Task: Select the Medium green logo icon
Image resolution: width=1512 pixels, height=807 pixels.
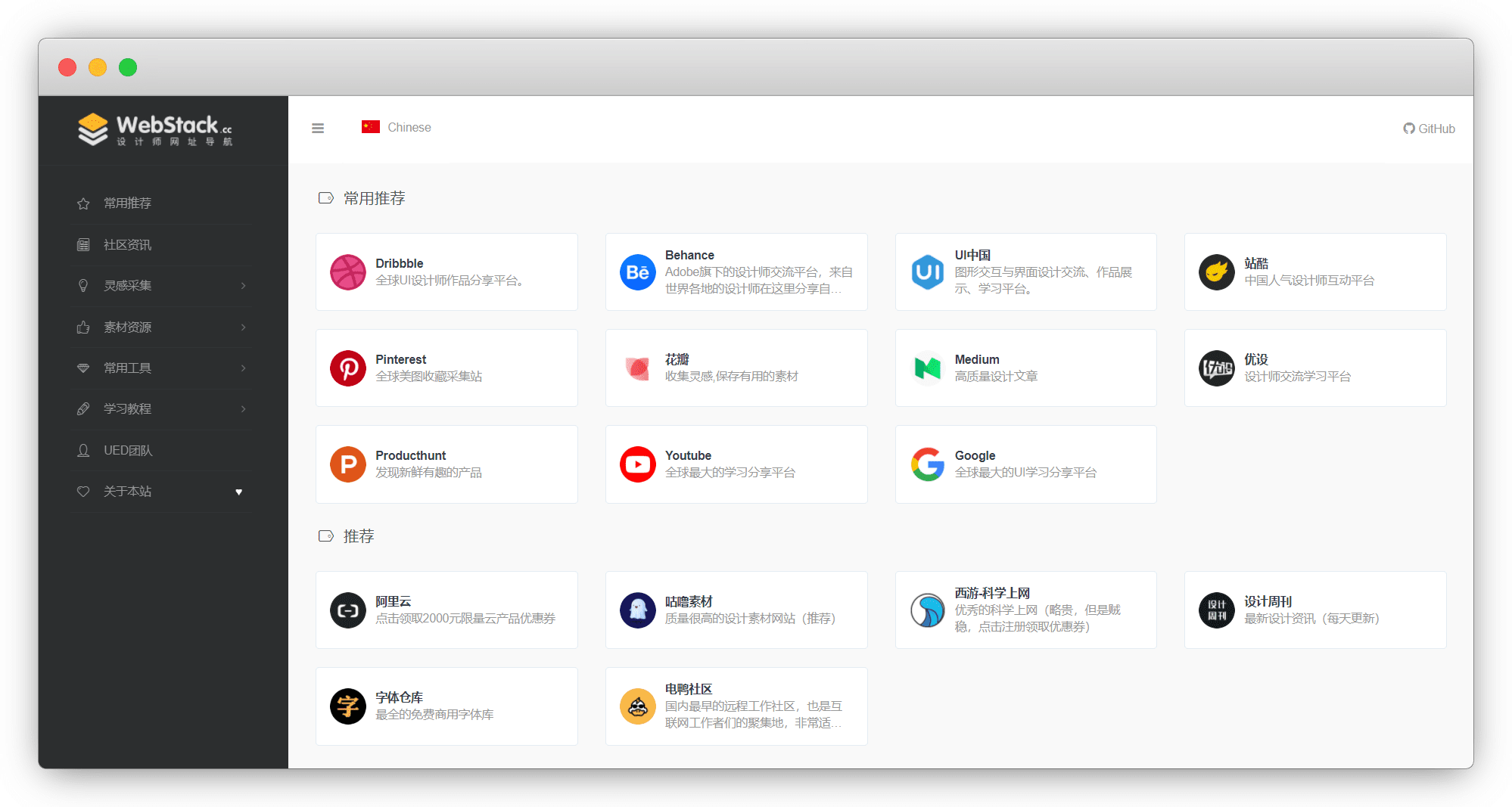Action: point(927,368)
